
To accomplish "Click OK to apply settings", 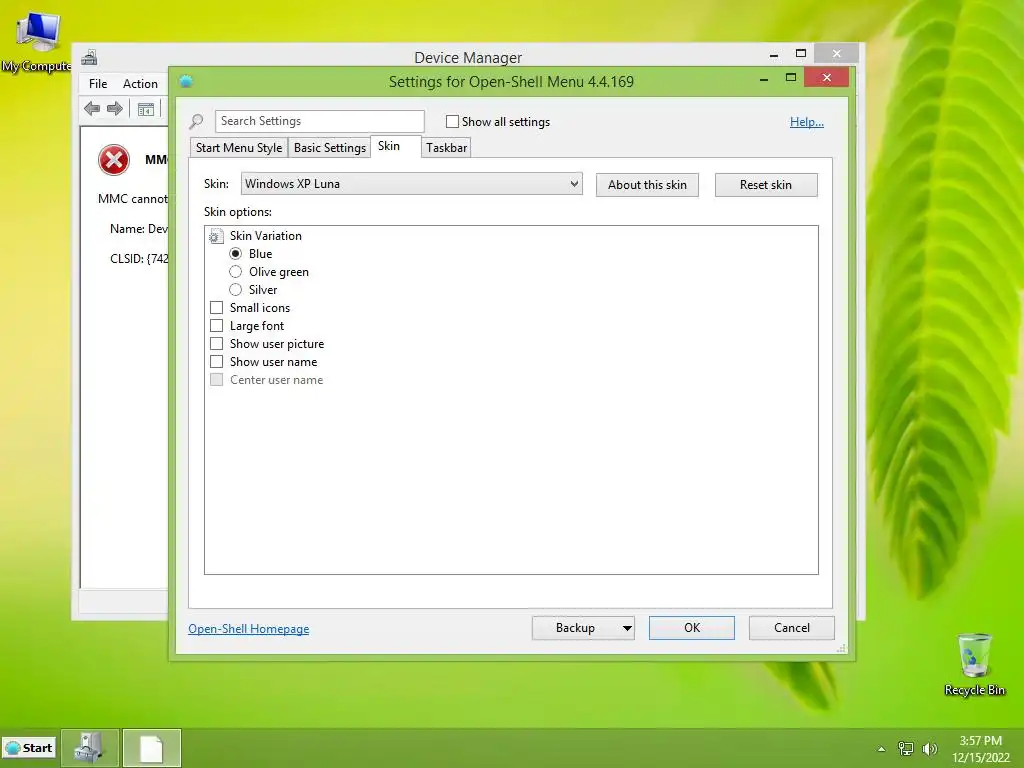I will coord(692,628).
